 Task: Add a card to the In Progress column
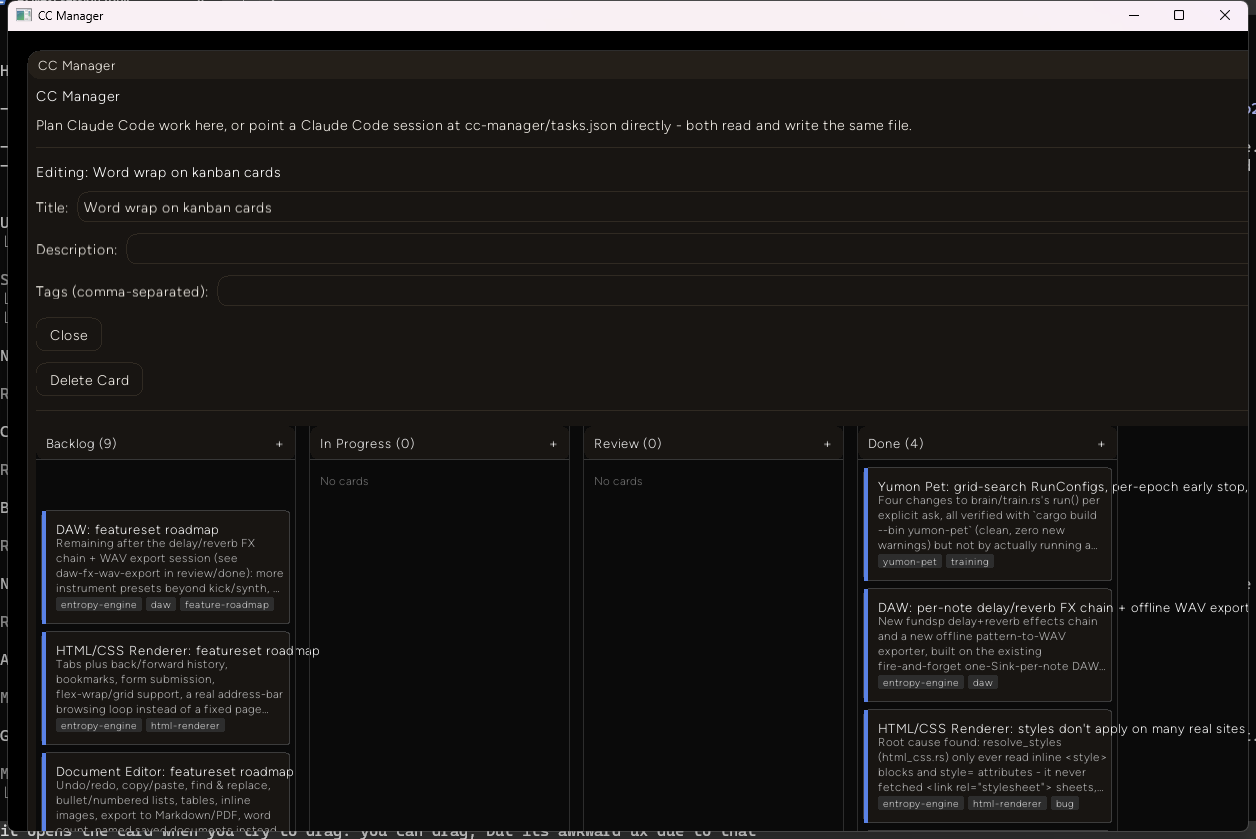(553, 444)
